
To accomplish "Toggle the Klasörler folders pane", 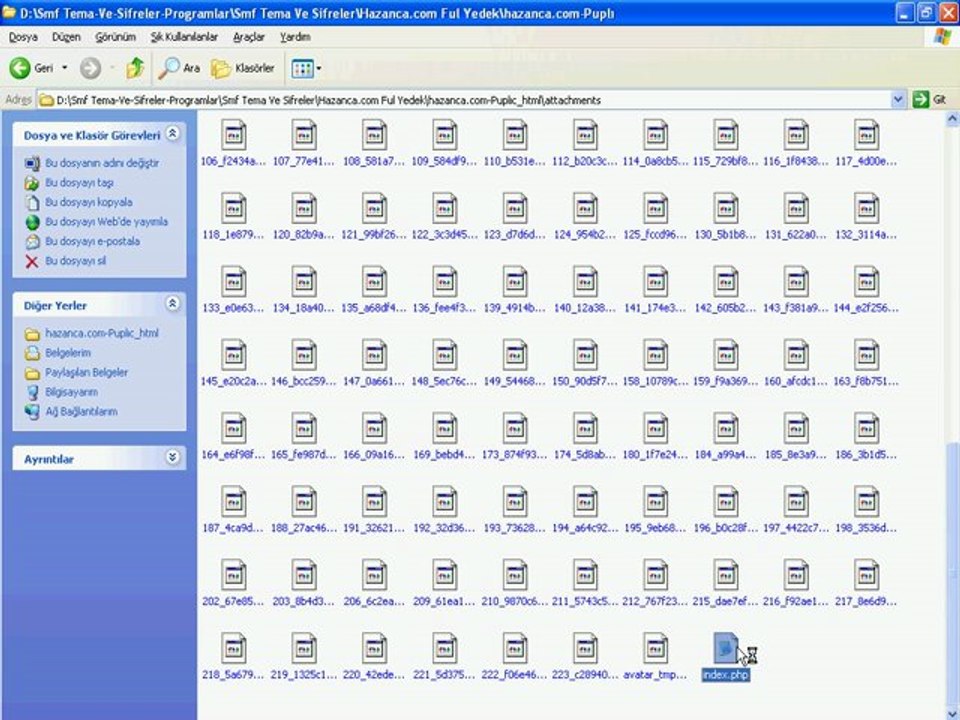I will tap(242, 68).
